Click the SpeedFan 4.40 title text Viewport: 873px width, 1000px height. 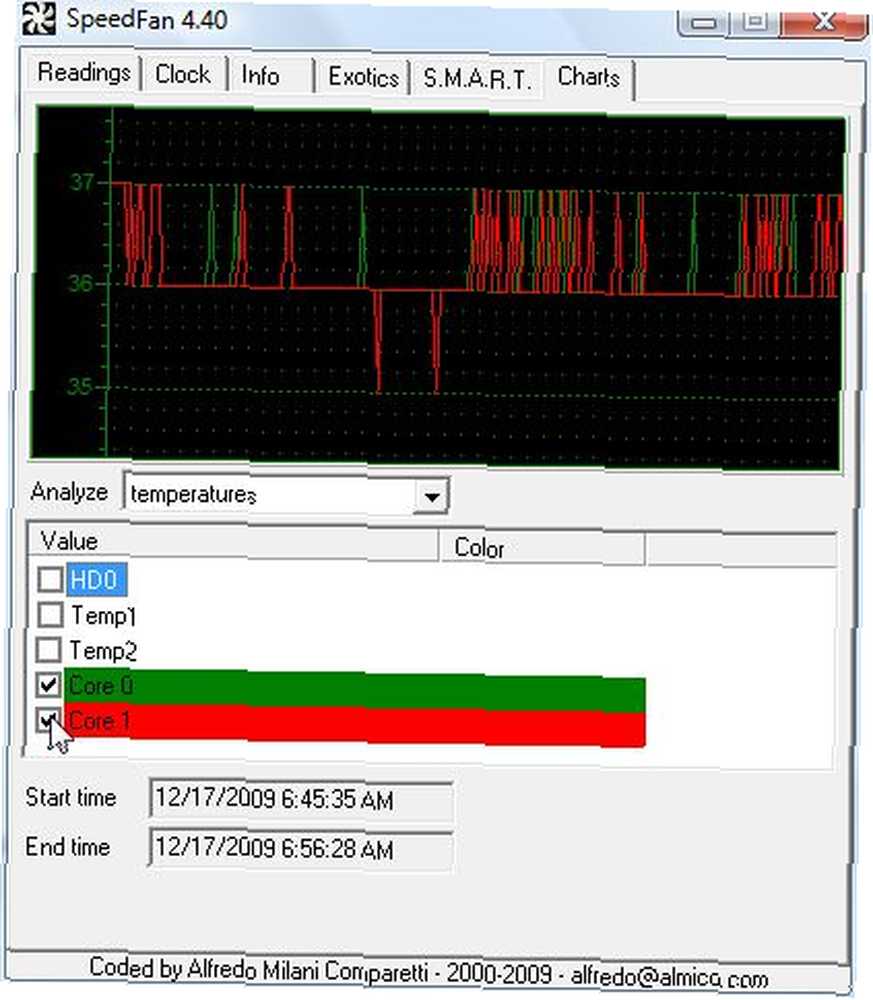tap(147, 20)
